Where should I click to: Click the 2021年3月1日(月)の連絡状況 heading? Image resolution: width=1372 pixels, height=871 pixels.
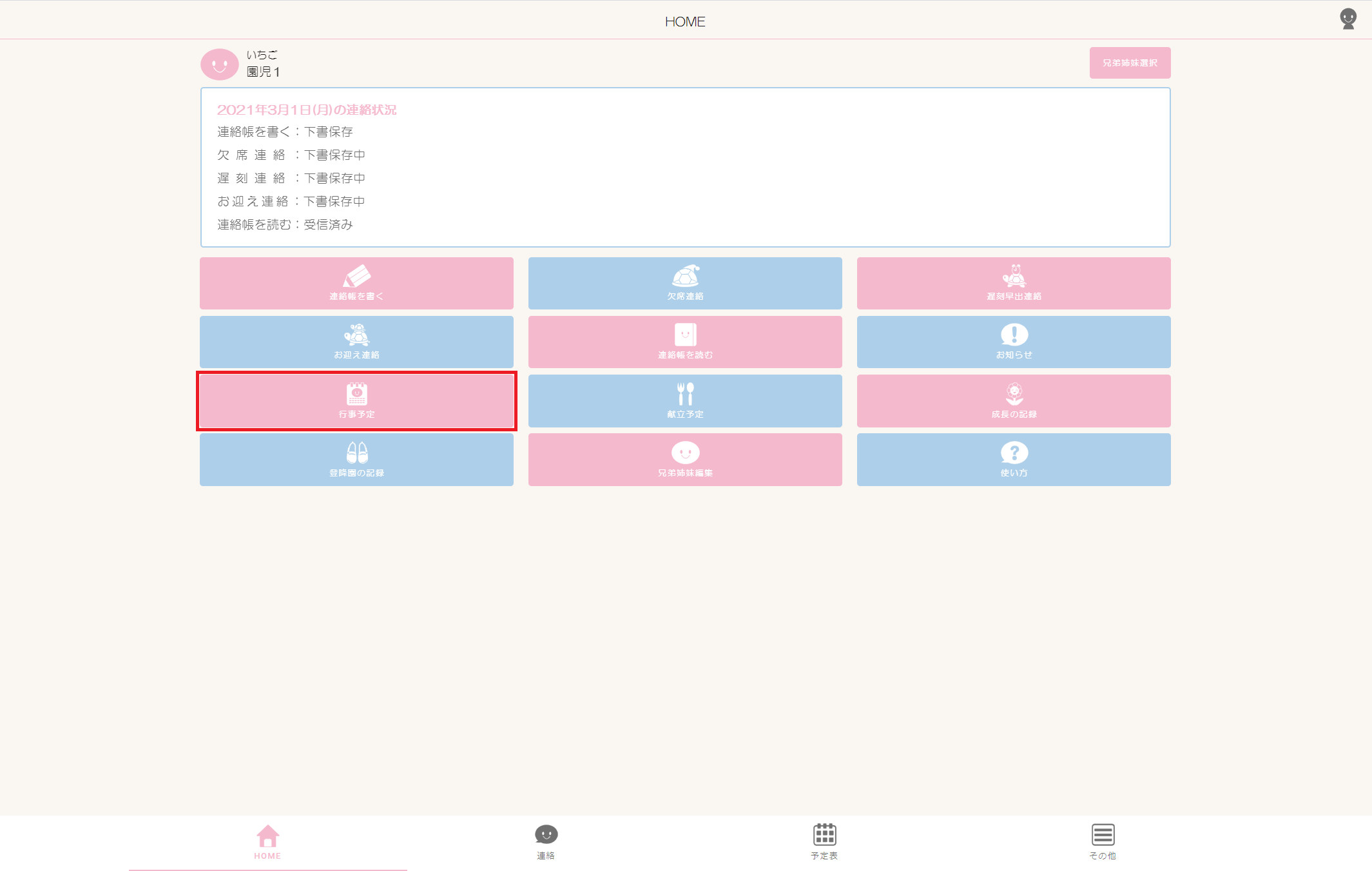(307, 110)
